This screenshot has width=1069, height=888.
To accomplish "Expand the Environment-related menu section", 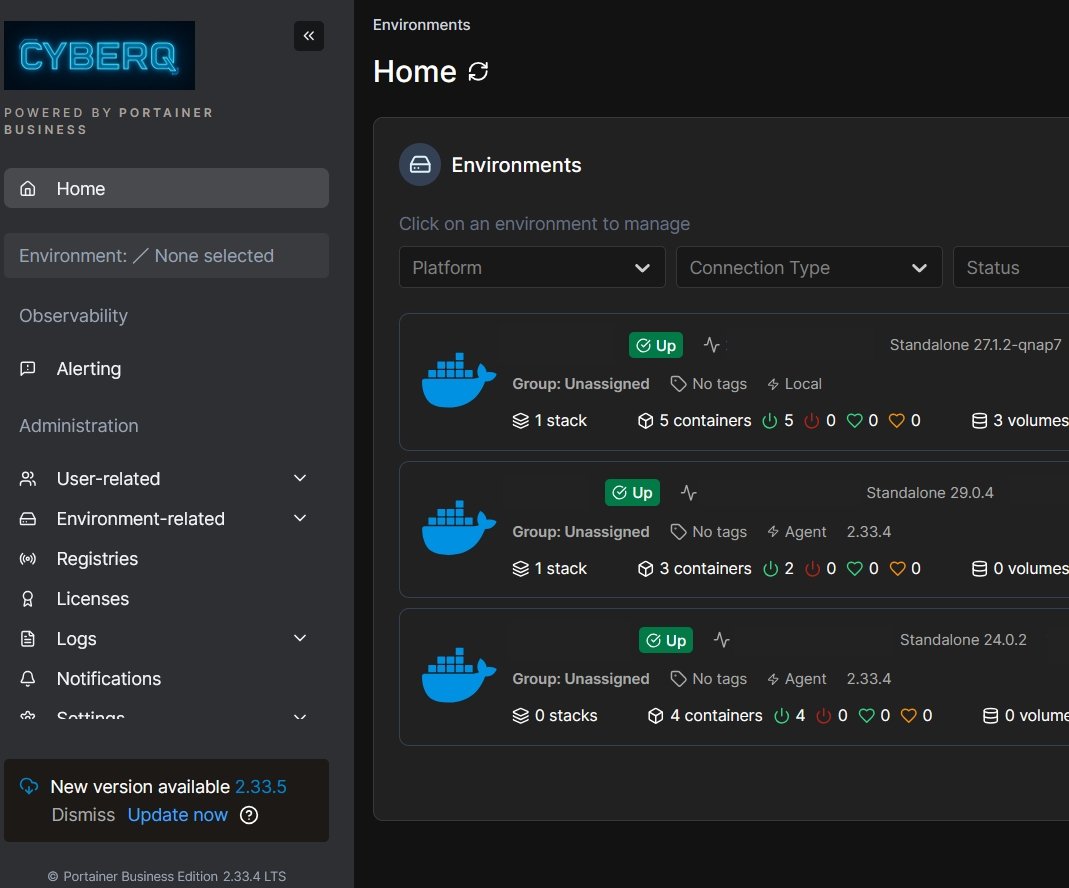I will (166, 519).
